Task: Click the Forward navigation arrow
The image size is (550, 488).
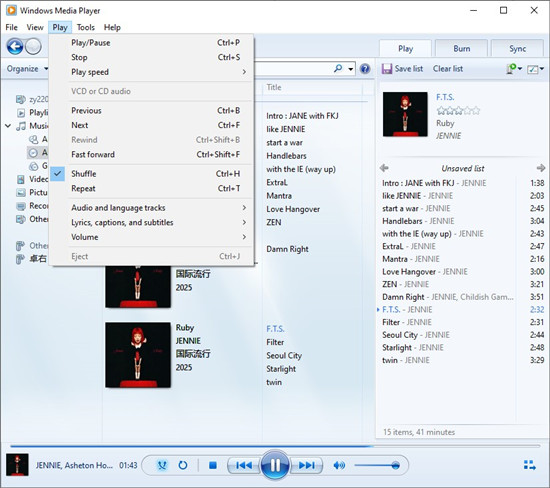Action: (x=33, y=46)
